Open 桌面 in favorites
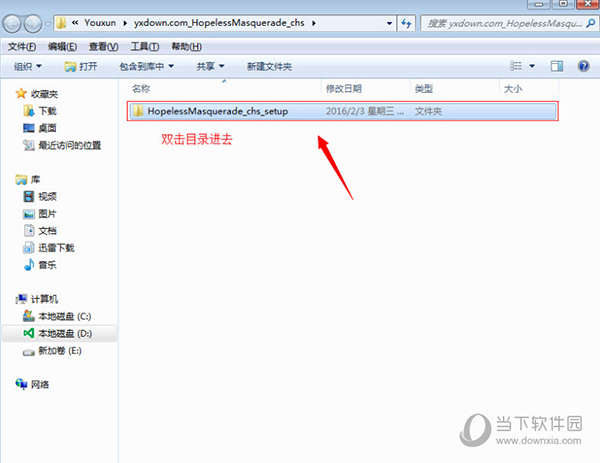The height and width of the screenshot is (463, 600). click(x=47, y=128)
